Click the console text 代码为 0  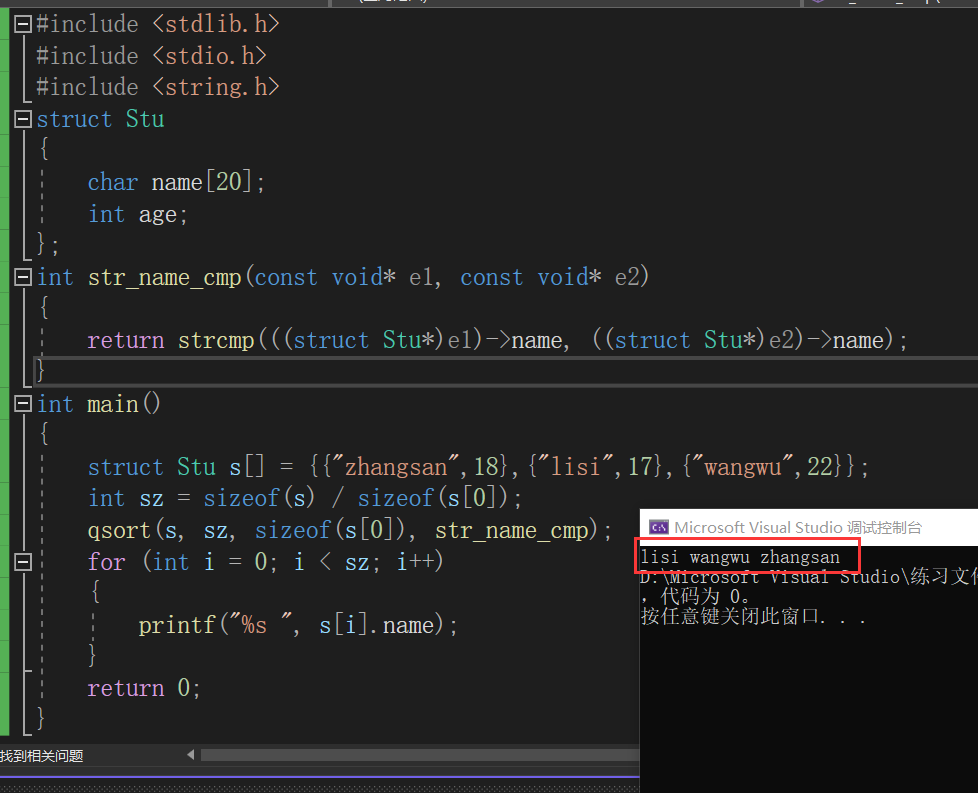tap(705, 596)
